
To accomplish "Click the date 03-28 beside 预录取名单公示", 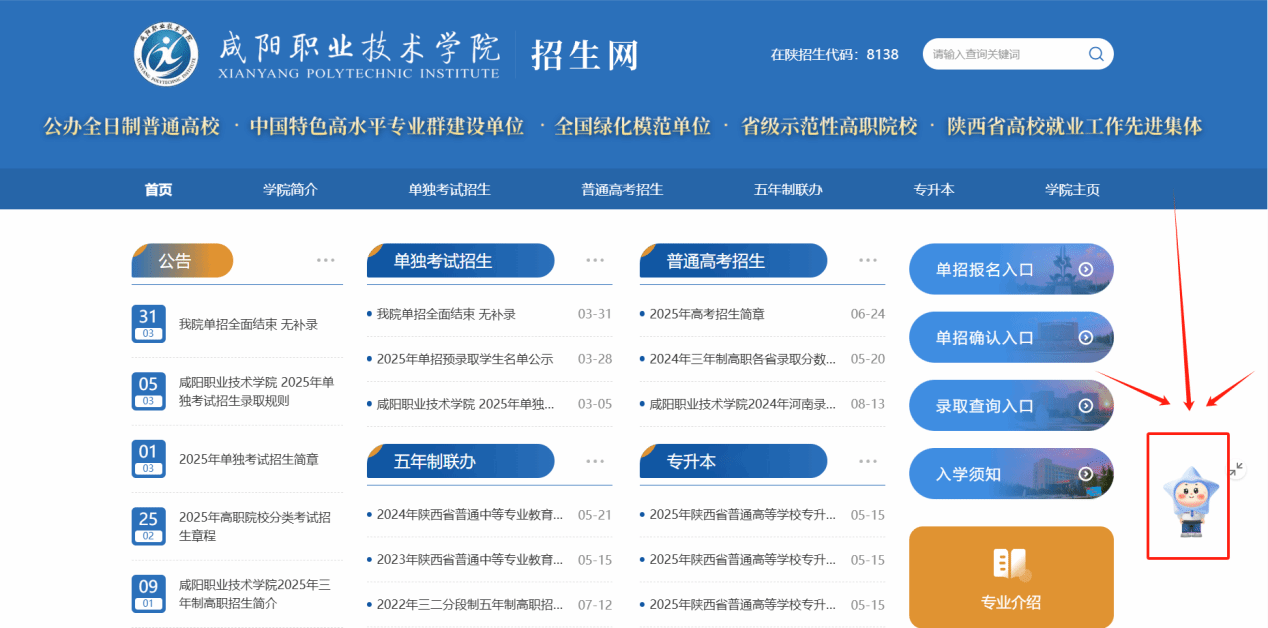I will click(595, 359).
